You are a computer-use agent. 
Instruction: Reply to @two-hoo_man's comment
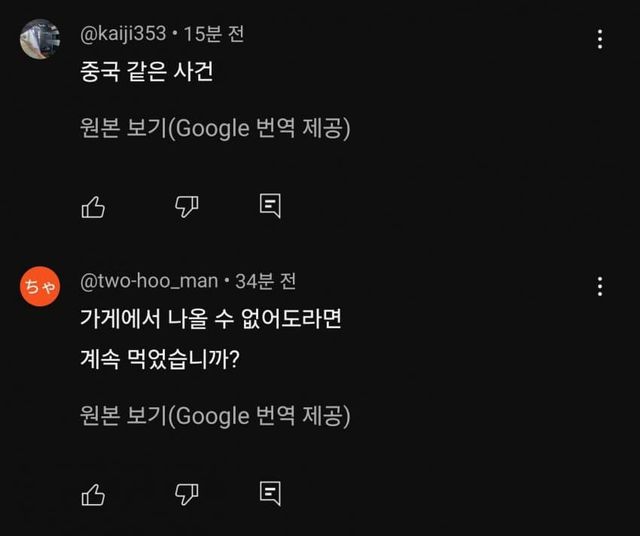tap(269, 493)
